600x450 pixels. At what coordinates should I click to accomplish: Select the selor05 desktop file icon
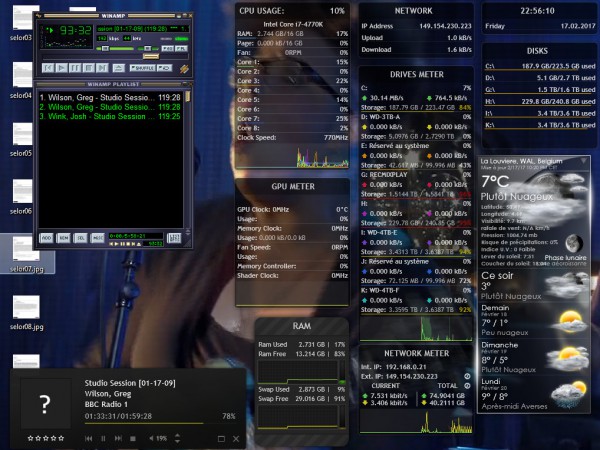point(22,140)
